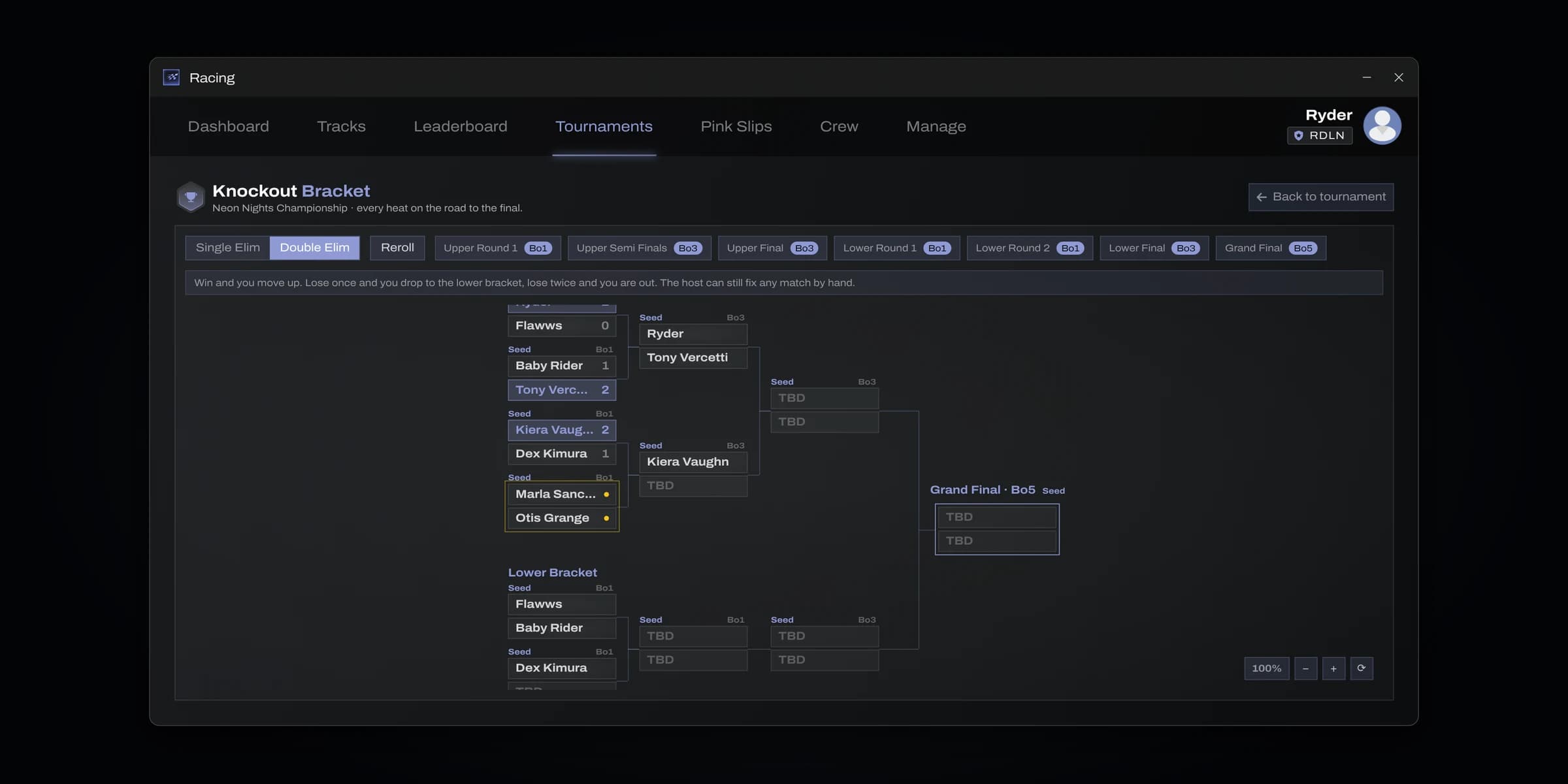The image size is (1568, 784).
Task: Select Otis Grange in the pending match
Action: [562, 518]
